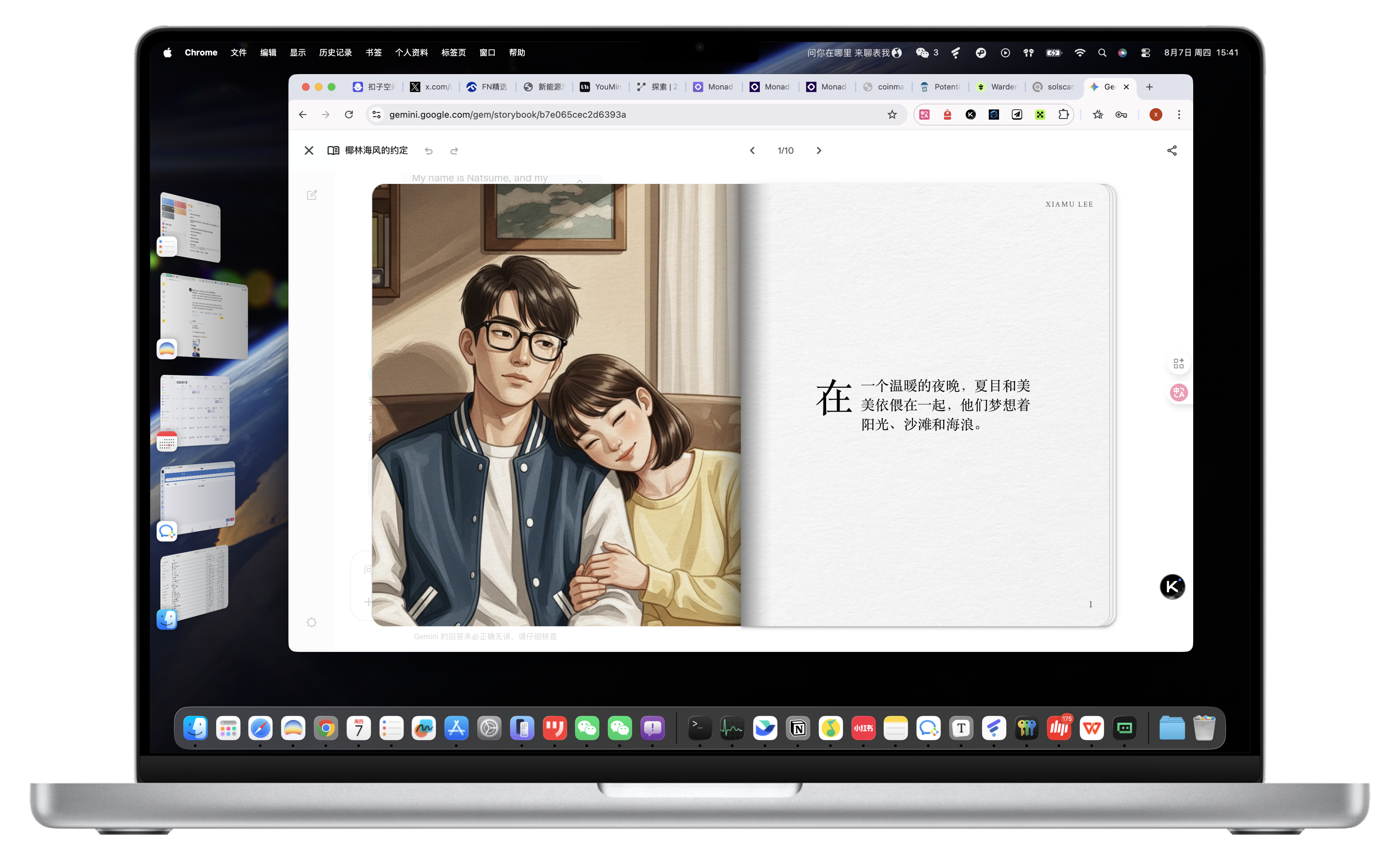The width and height of the screenshot is (1400, 859).
Task: Open the 历史记录 menu in menu bar
Action: tap(335, 53)
